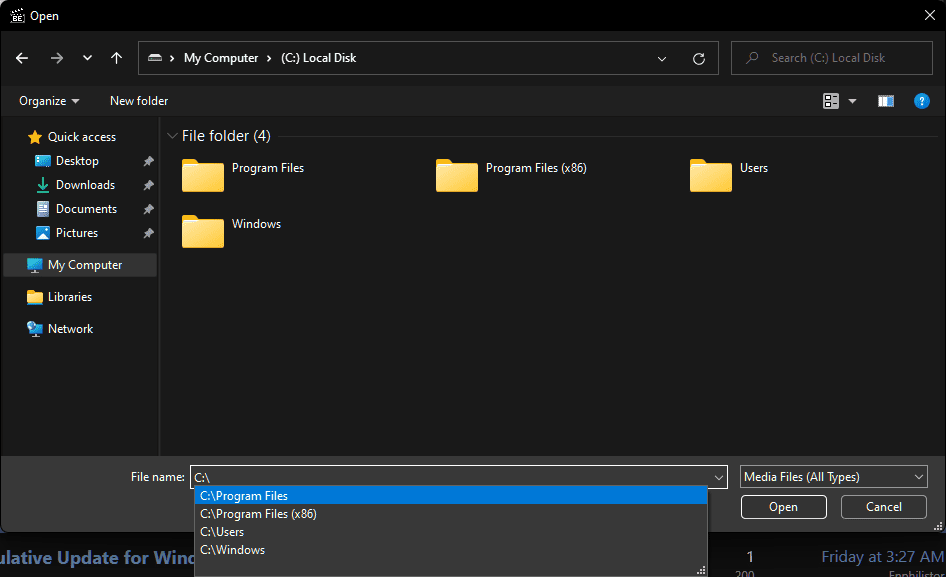
Task: Change view layout icon
Action: tap(831, 101)
